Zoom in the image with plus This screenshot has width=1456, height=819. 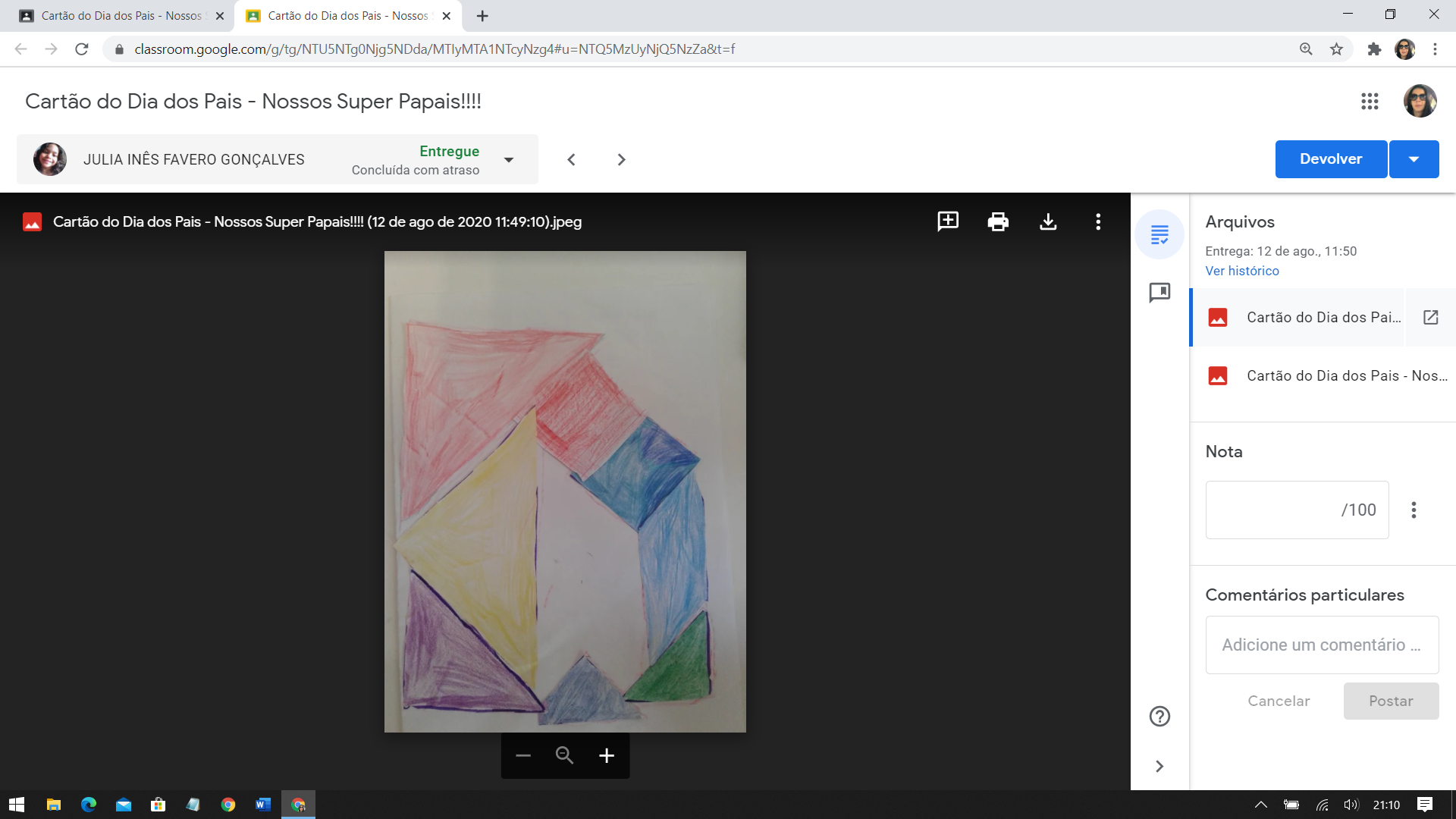tap(607, 755)
